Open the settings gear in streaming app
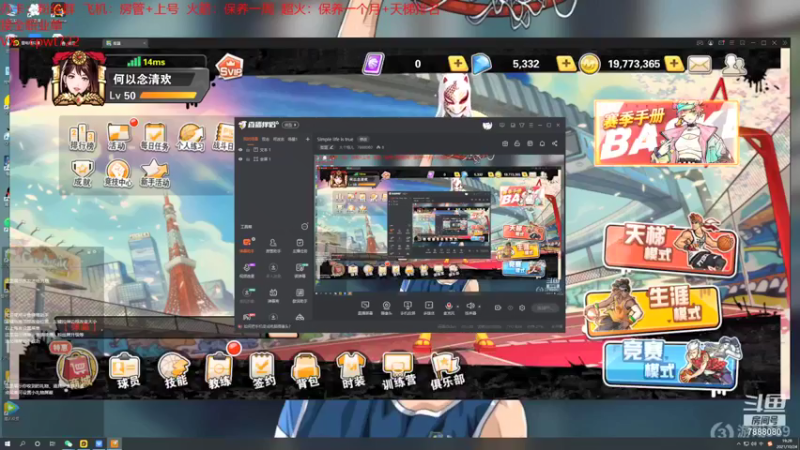This screenshot has height=450, width=800. pyautogui.click(x=522, y=308)
